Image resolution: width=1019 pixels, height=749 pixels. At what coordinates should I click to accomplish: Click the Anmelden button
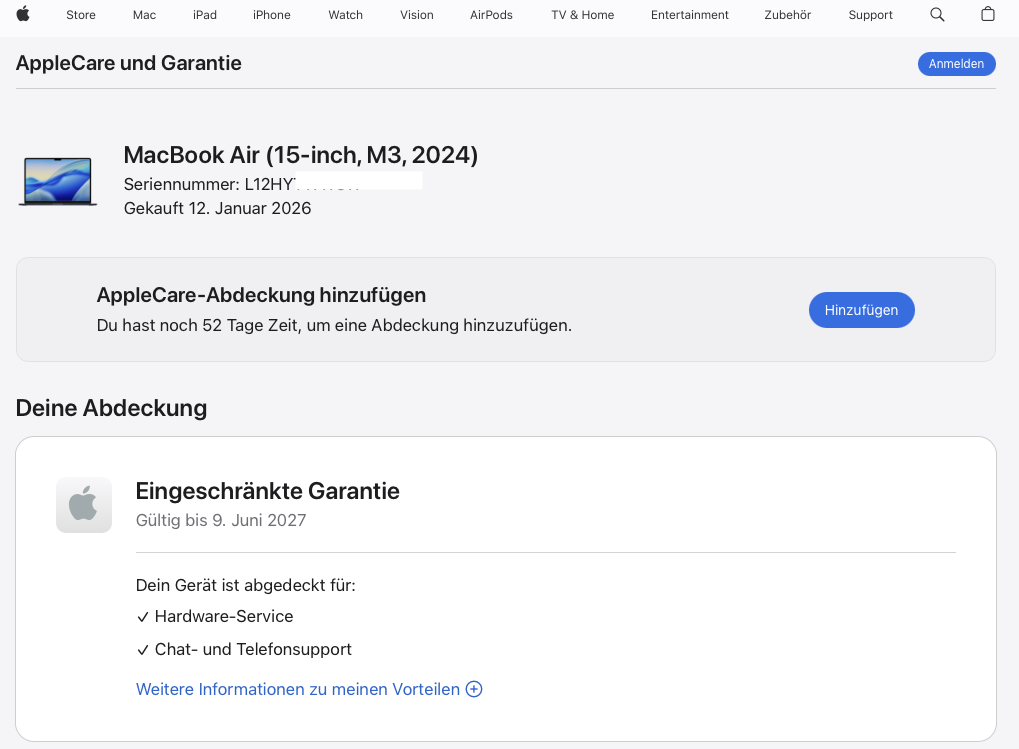[956, 64]
